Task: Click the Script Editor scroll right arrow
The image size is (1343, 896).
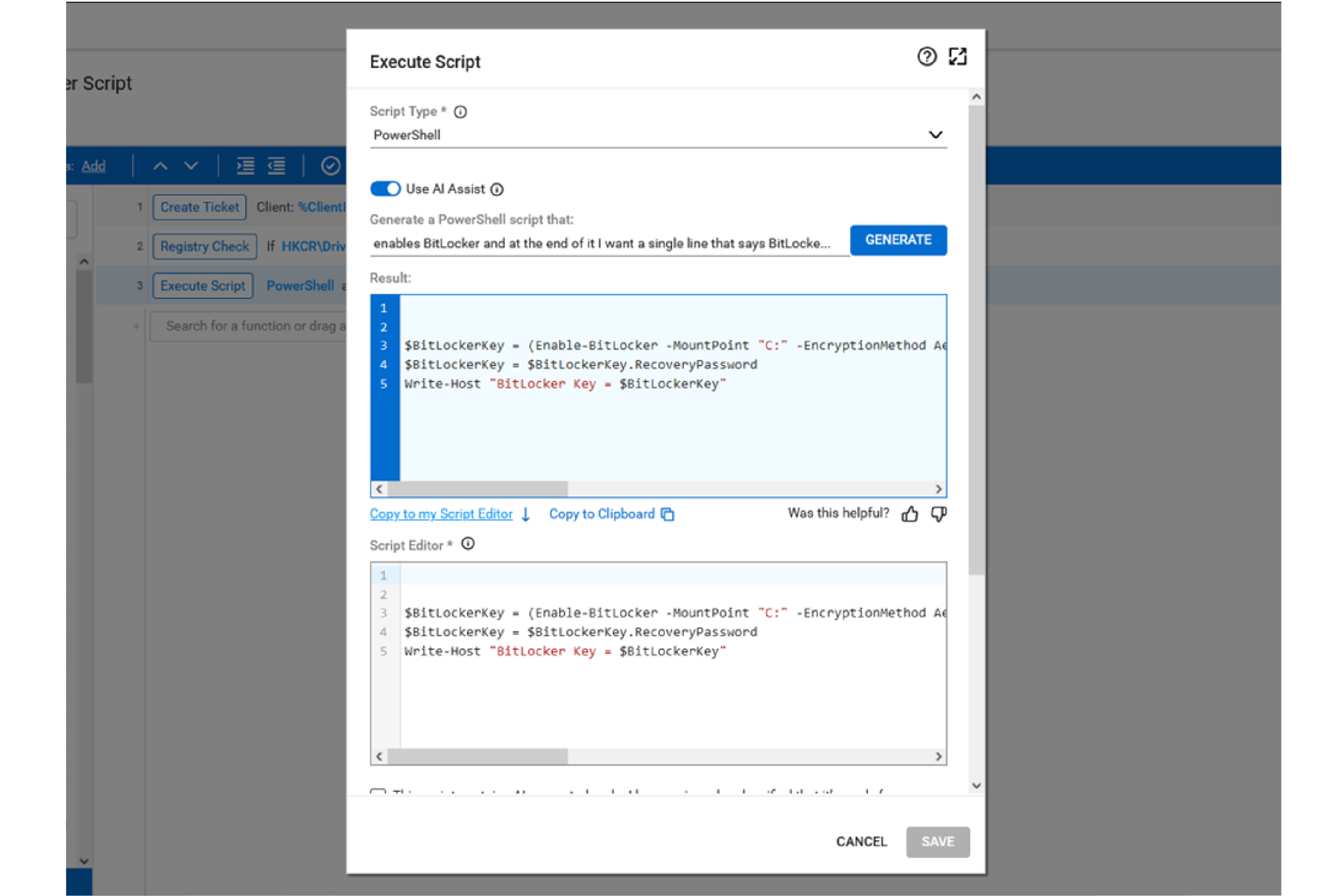Action: pos(938,757)
